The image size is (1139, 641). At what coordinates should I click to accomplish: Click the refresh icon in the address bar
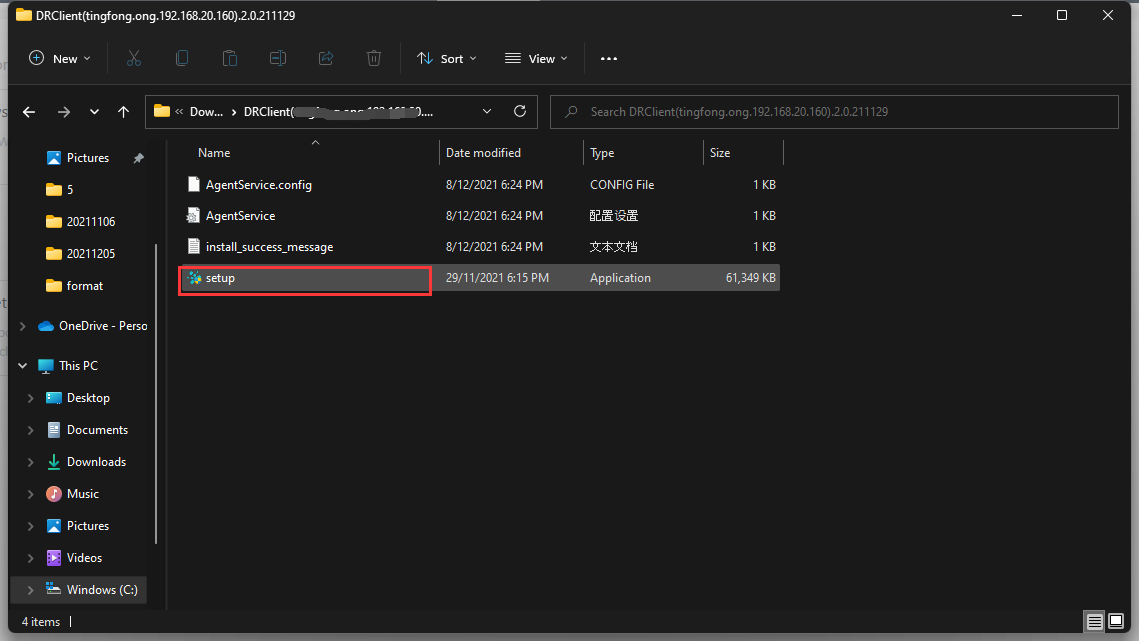click(x=520, y=111)
